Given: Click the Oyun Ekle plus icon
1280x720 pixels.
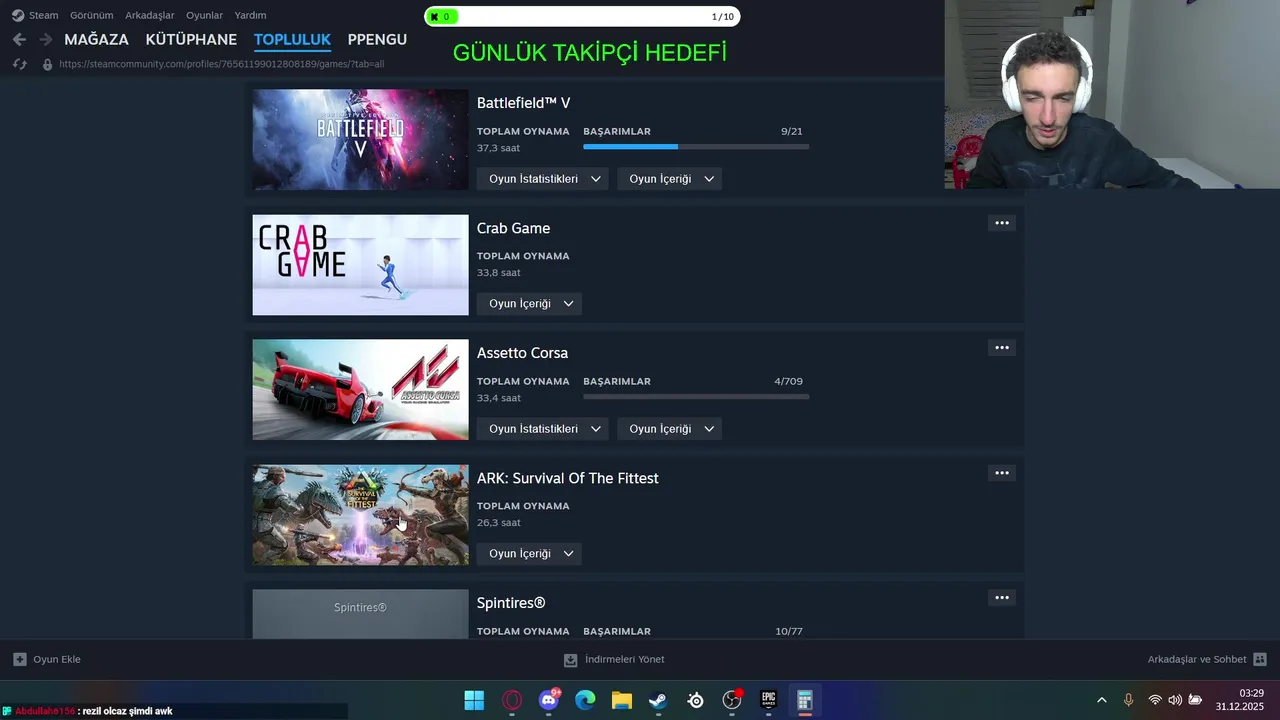Looking at the screenshot, I should (19, 659).
